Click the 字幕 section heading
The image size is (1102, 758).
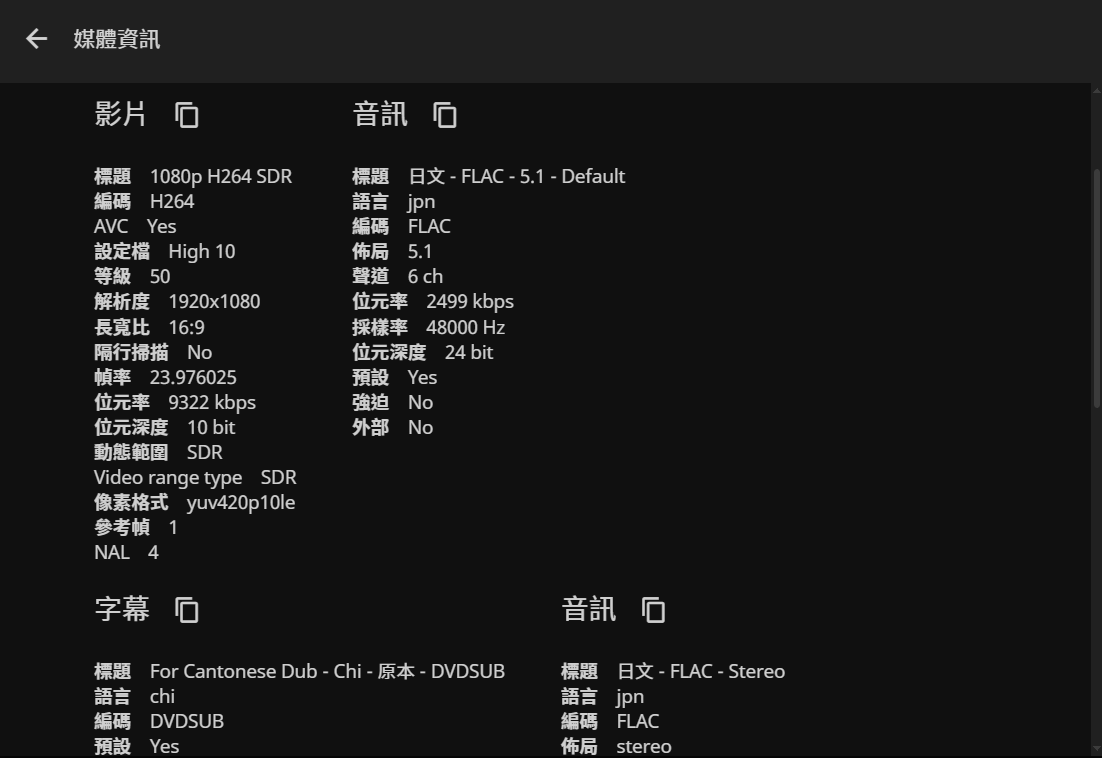pyautogui.click(x=121, y=608)
